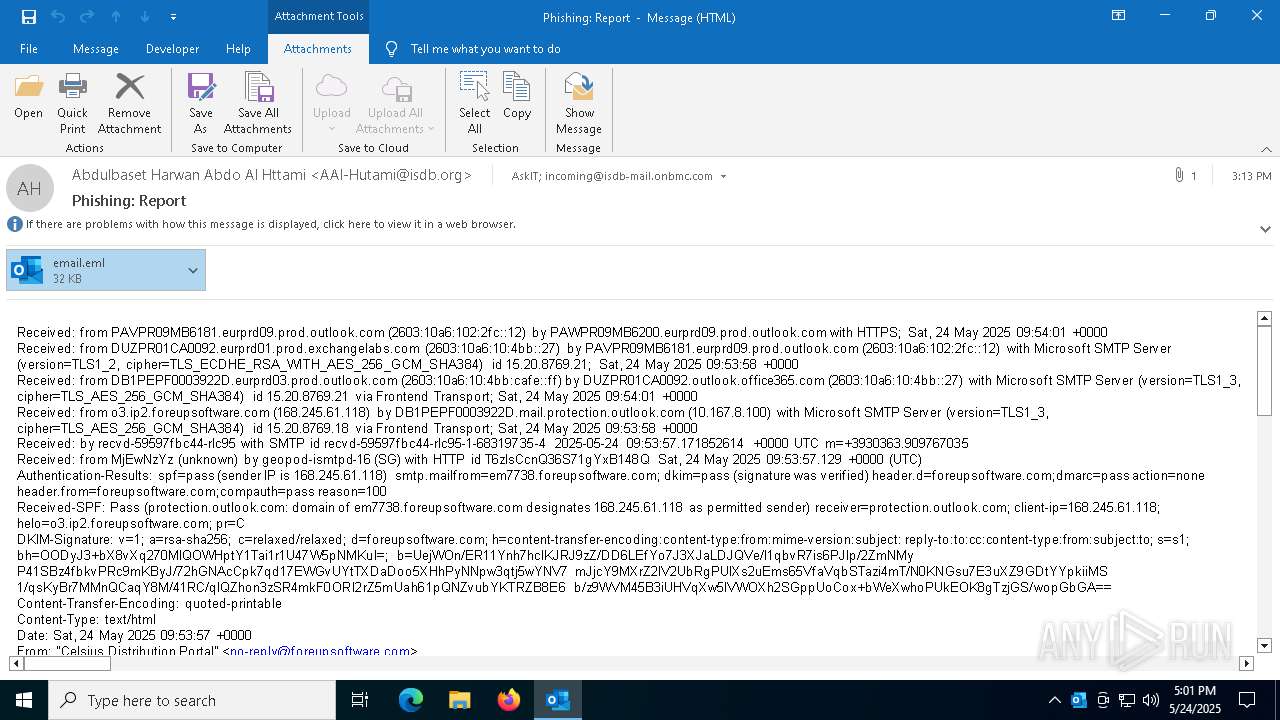Click the Save icon in title bar

28,17
